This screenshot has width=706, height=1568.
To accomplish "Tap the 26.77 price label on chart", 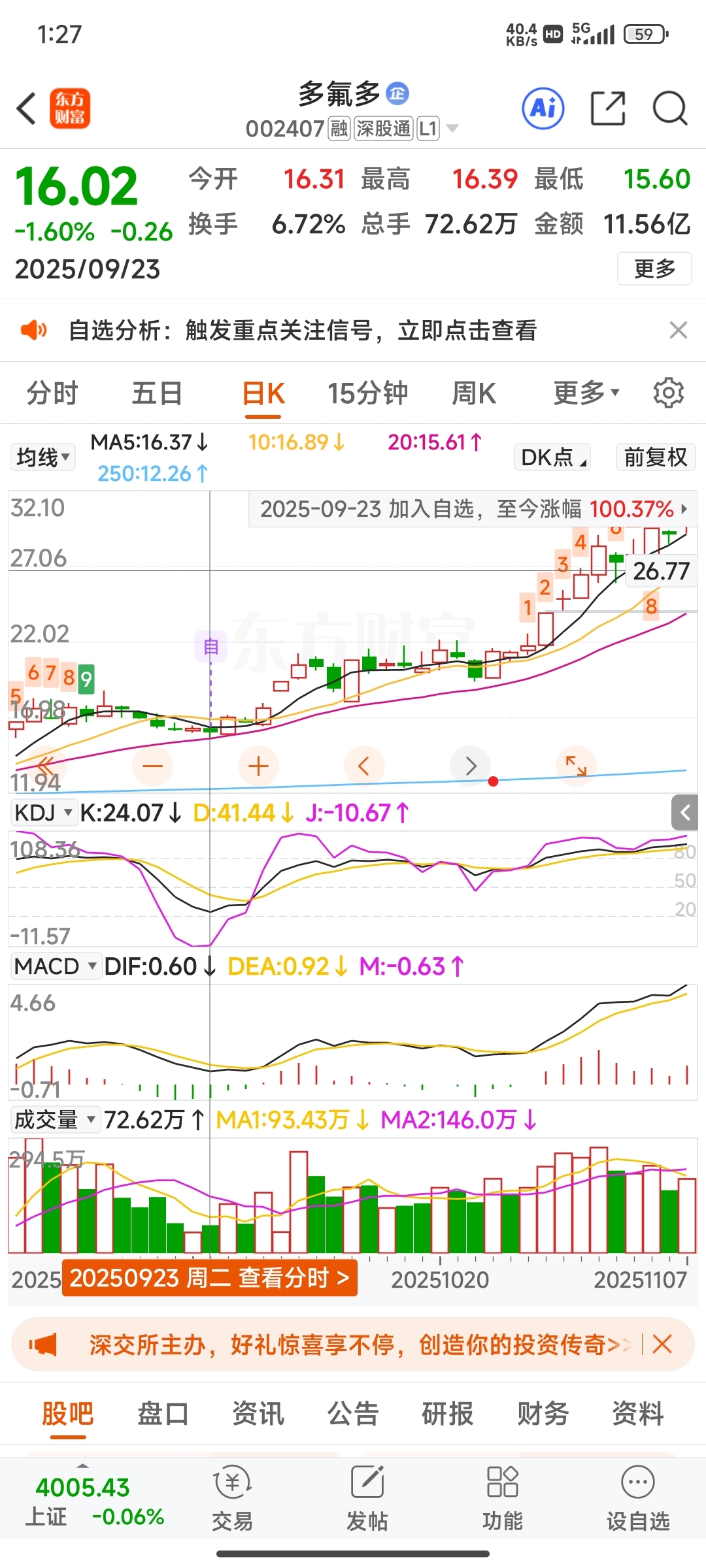I will coord(662,571).
